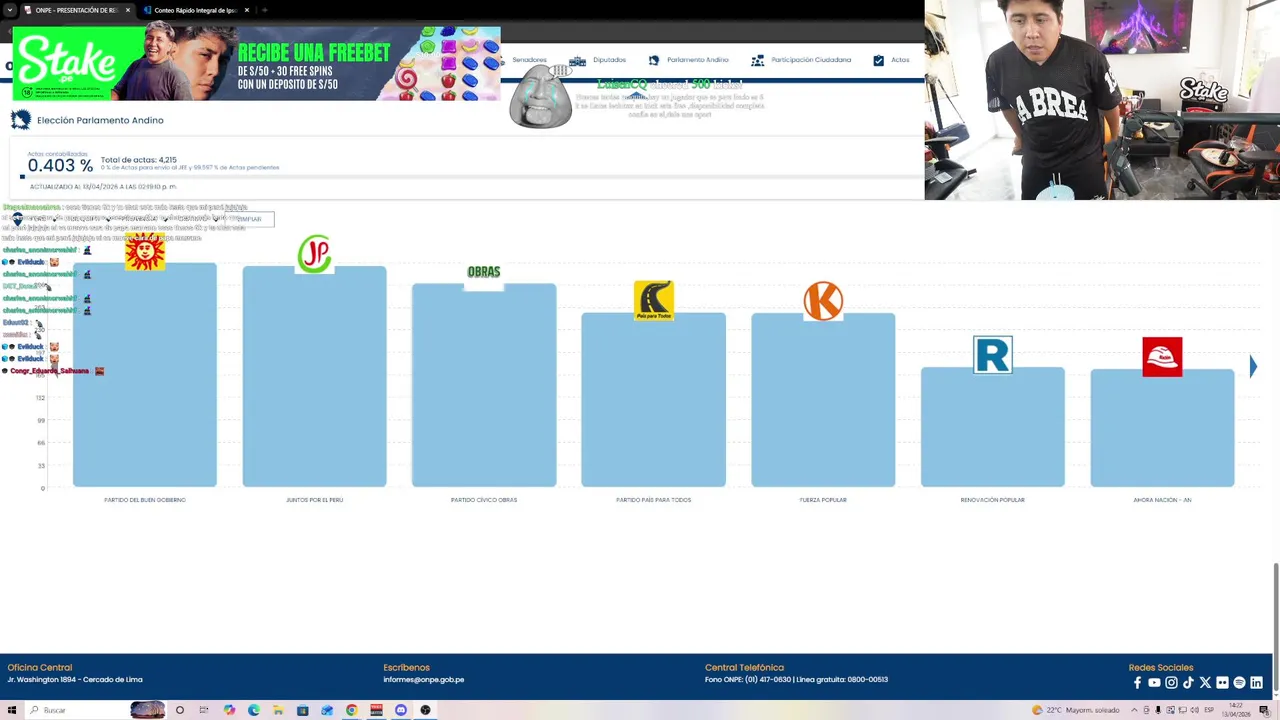This screenshot has width=1280, height=720.
Task: Select the Juntos por el Perú bar
Action: click(x=314, y=377)
